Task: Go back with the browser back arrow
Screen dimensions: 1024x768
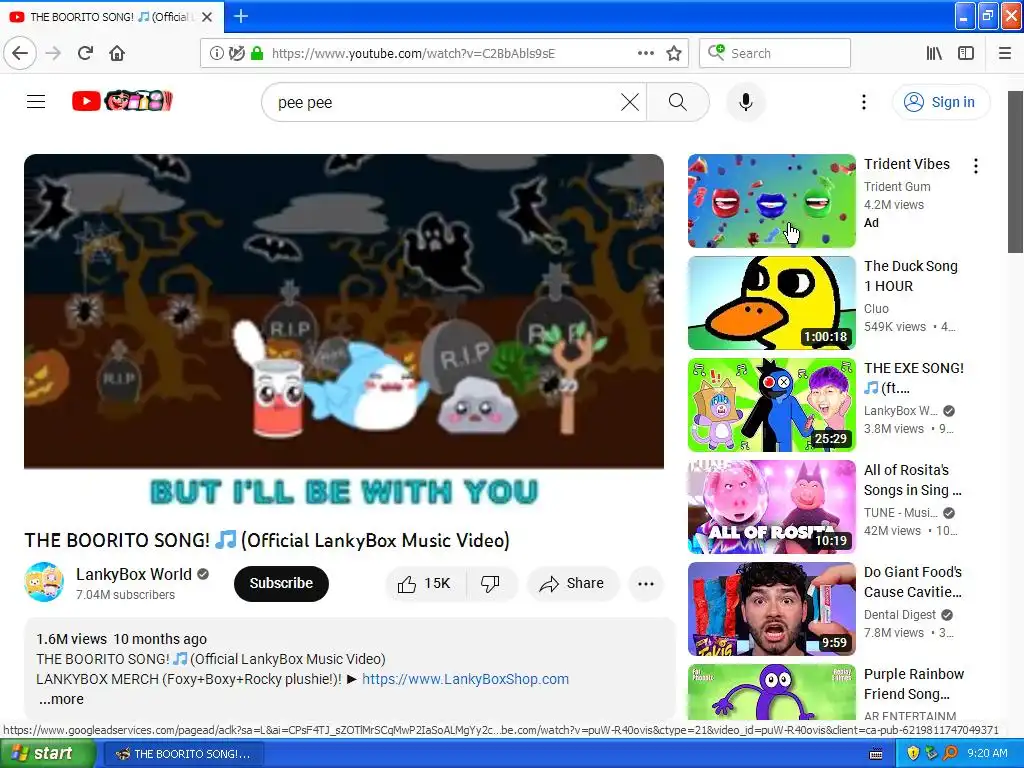Action: [20, 54]
